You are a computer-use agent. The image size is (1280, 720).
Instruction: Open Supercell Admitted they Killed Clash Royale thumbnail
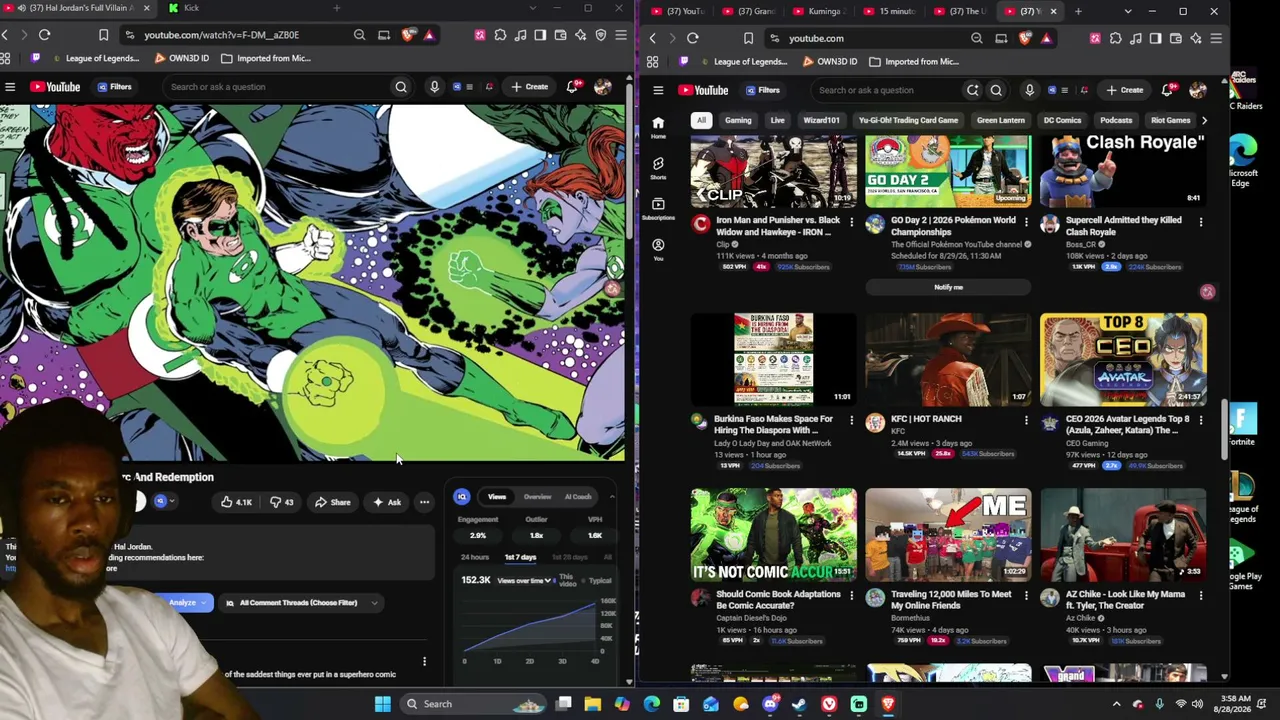coord(1123,172)
